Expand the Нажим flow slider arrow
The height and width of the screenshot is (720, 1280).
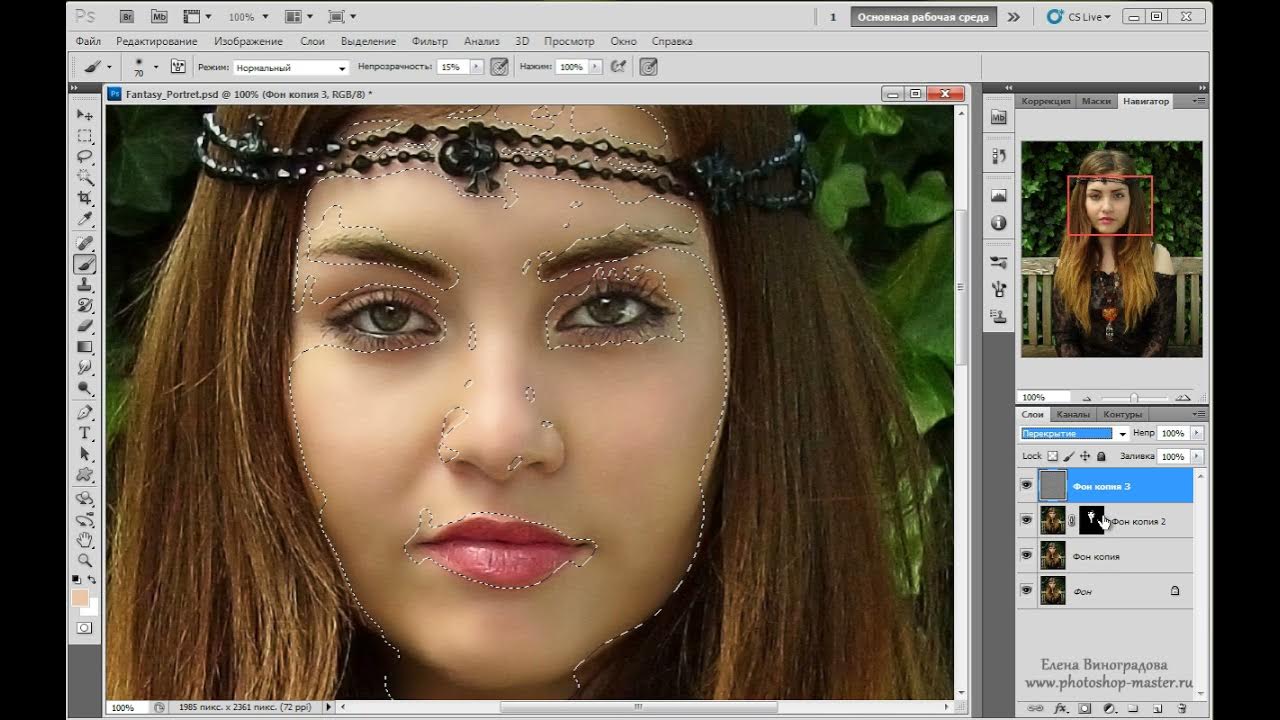[596, 67]
